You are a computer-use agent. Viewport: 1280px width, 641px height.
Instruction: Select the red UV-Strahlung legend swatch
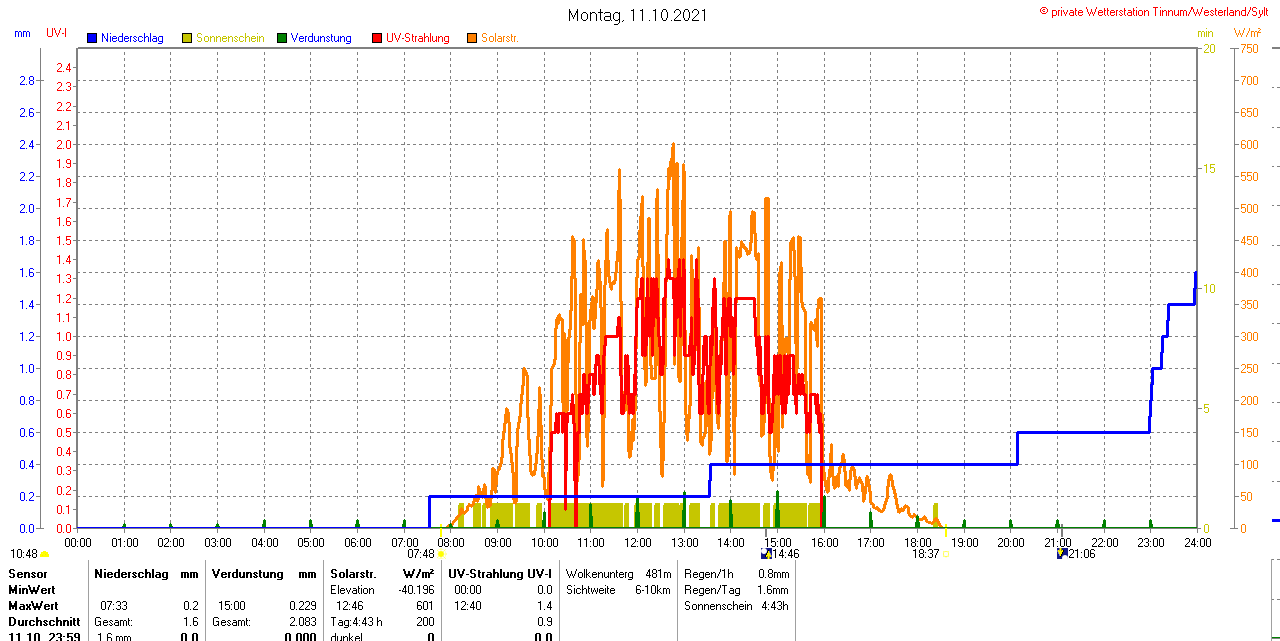(x=377, y=38)
